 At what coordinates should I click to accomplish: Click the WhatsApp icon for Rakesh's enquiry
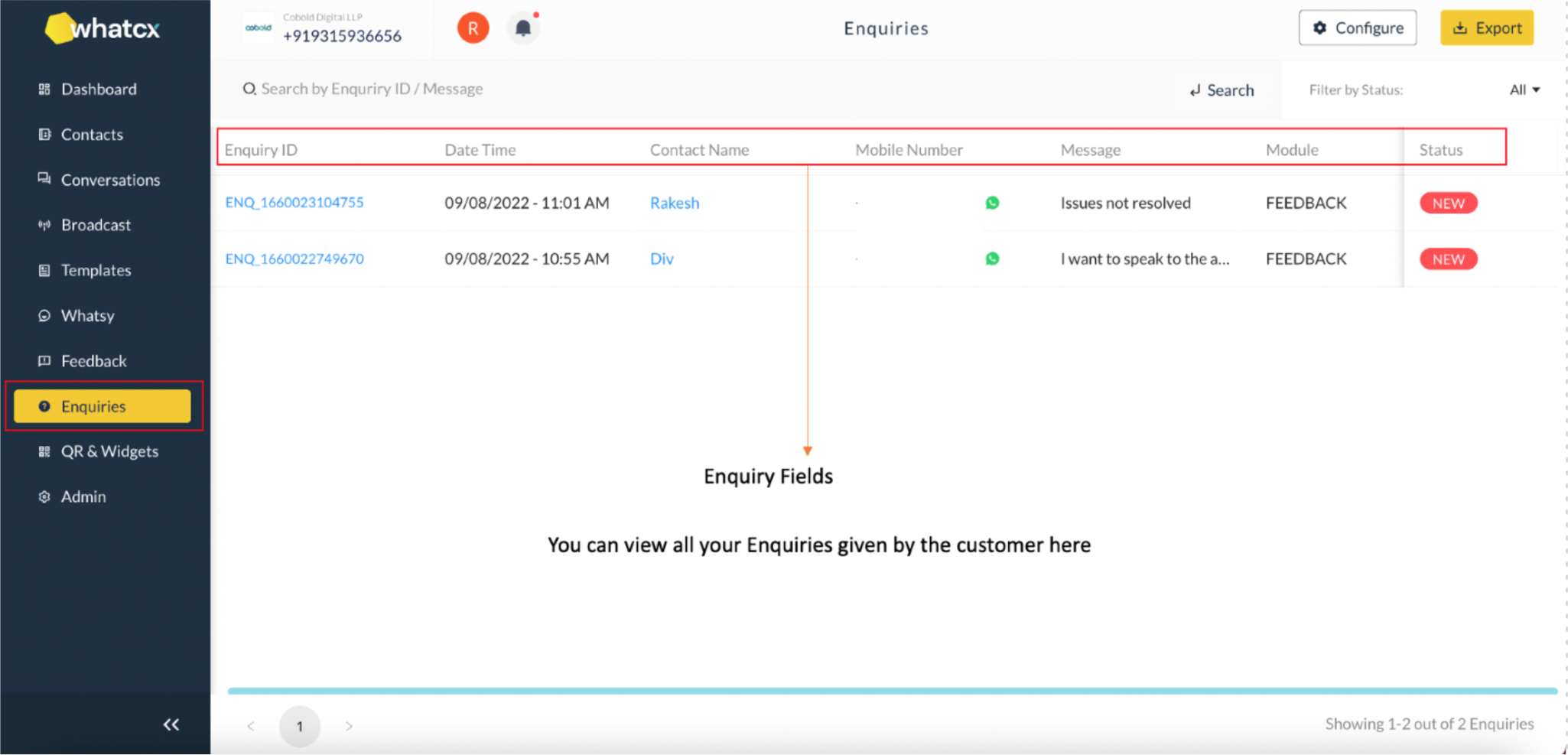tap(992, 203)
